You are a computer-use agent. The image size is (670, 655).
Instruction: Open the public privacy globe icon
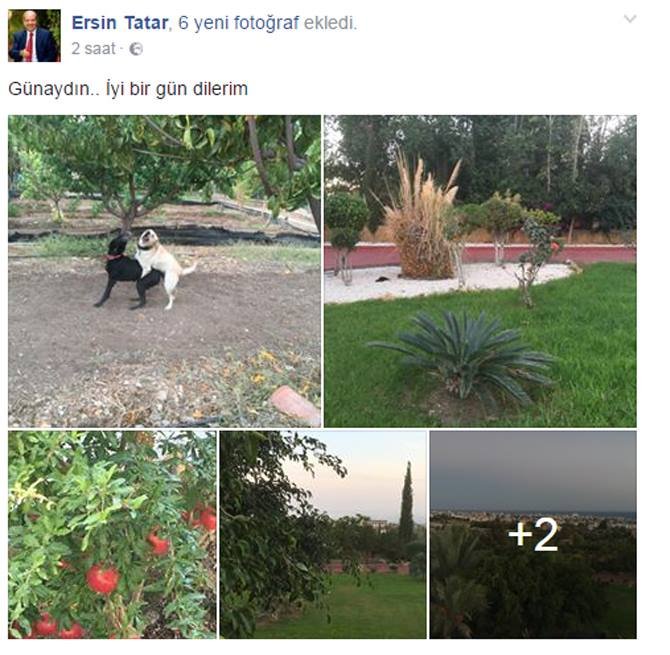point(135,49)
